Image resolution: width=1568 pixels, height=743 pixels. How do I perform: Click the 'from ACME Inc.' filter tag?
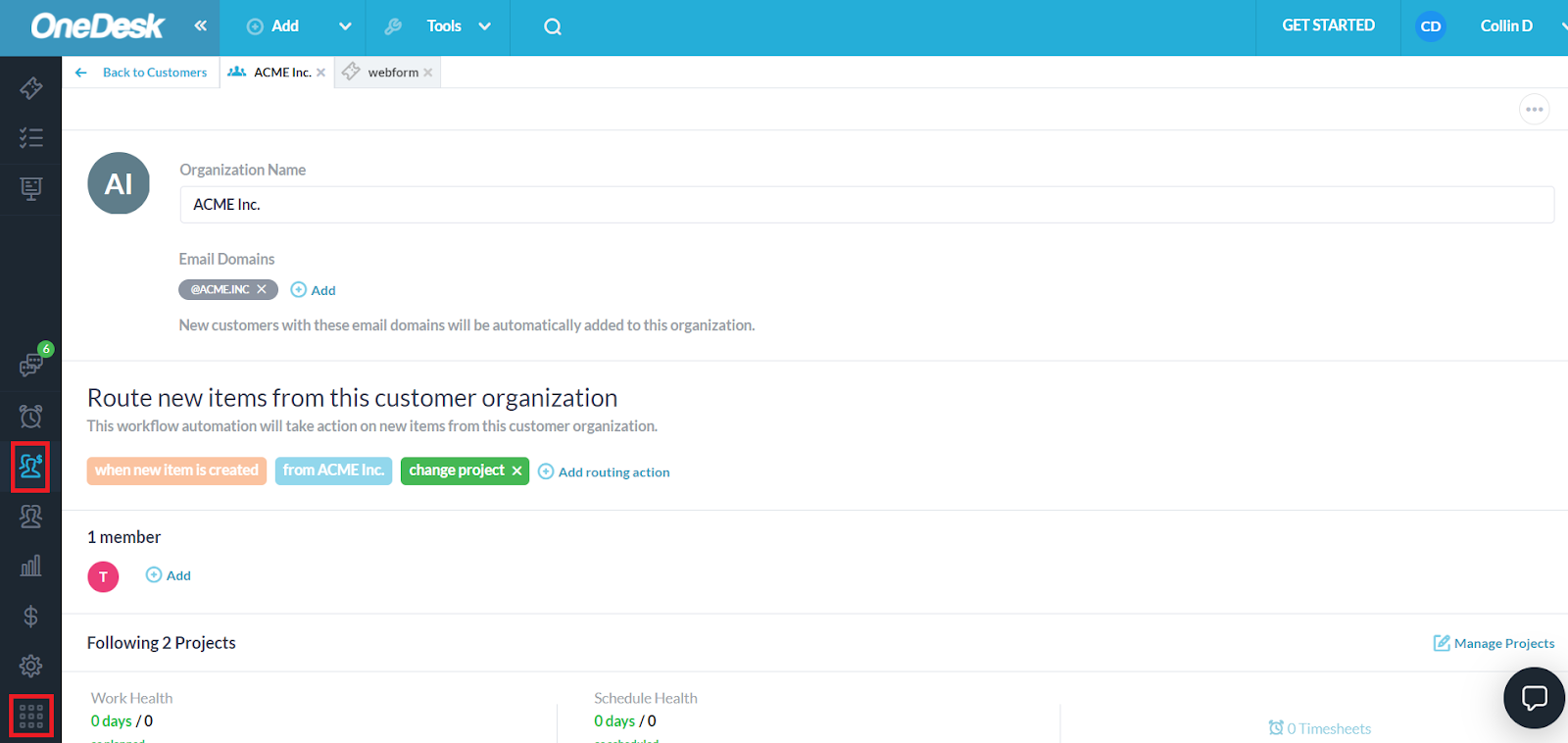[333, 471]
